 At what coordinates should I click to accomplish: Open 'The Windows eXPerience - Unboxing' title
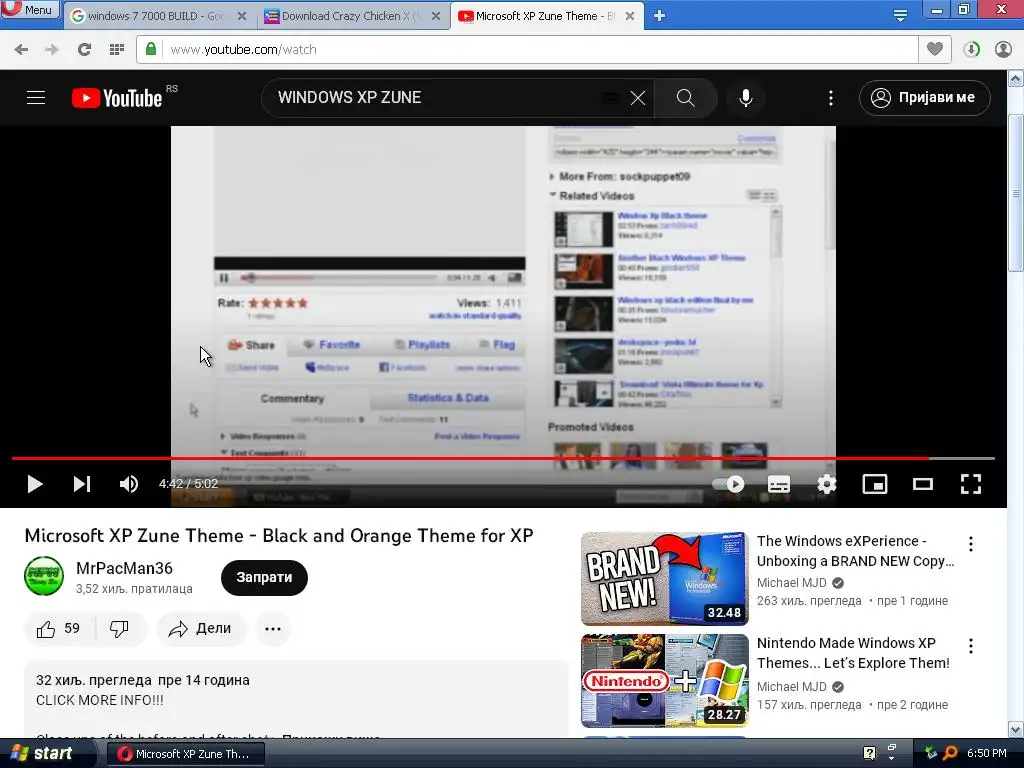(856, 551)
